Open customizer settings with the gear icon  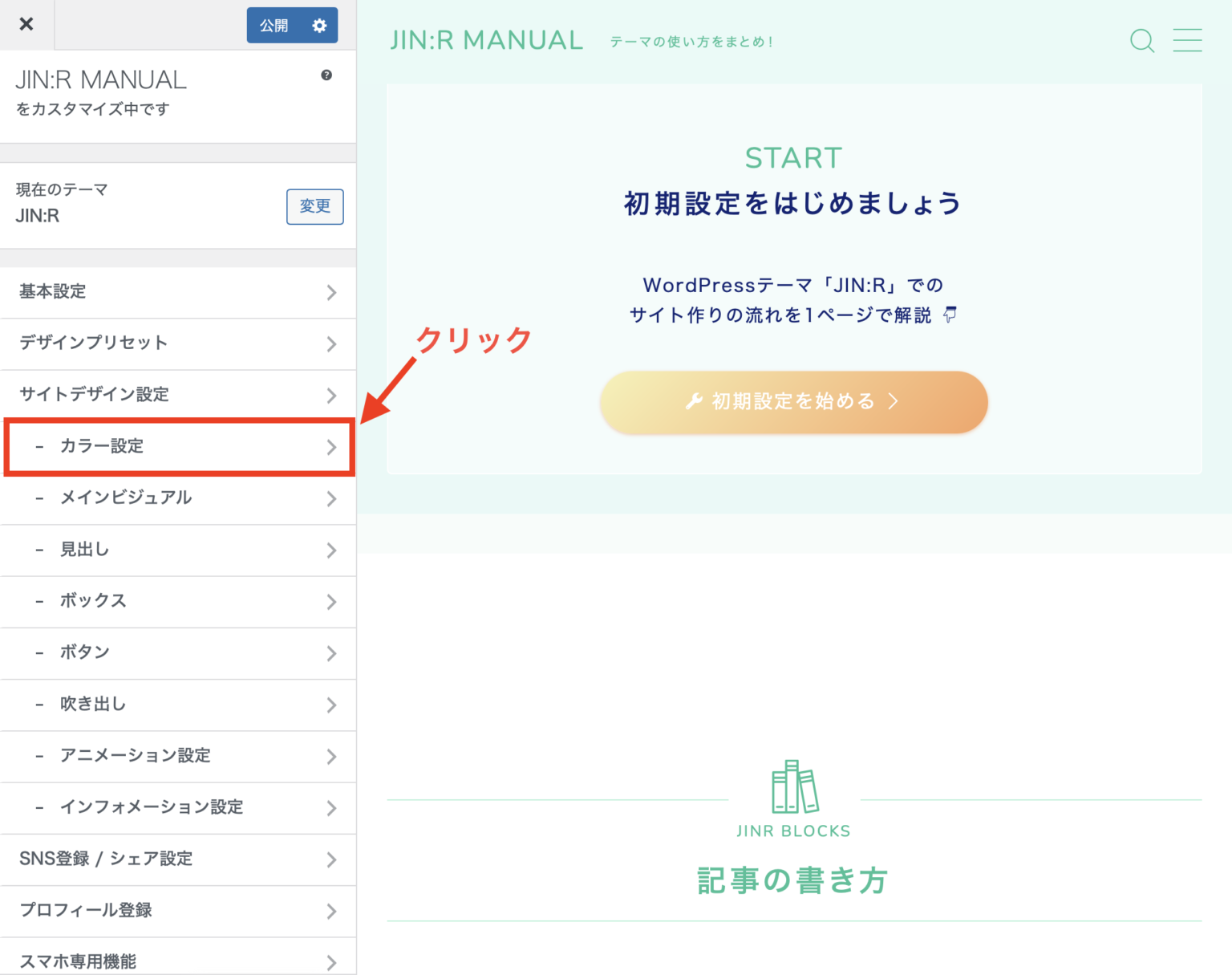click(x=320, y=25)
